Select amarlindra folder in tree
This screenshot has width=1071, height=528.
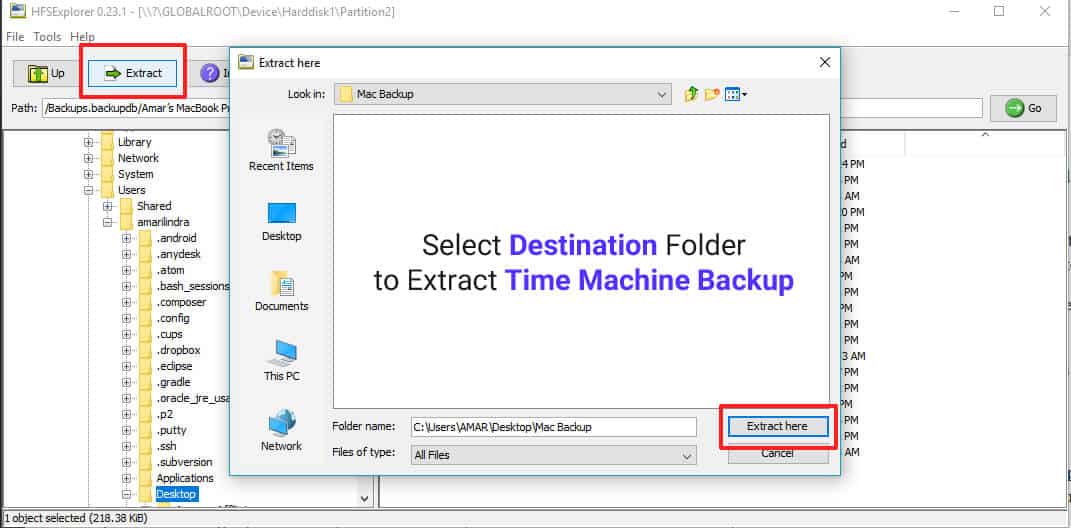[163, 222]
